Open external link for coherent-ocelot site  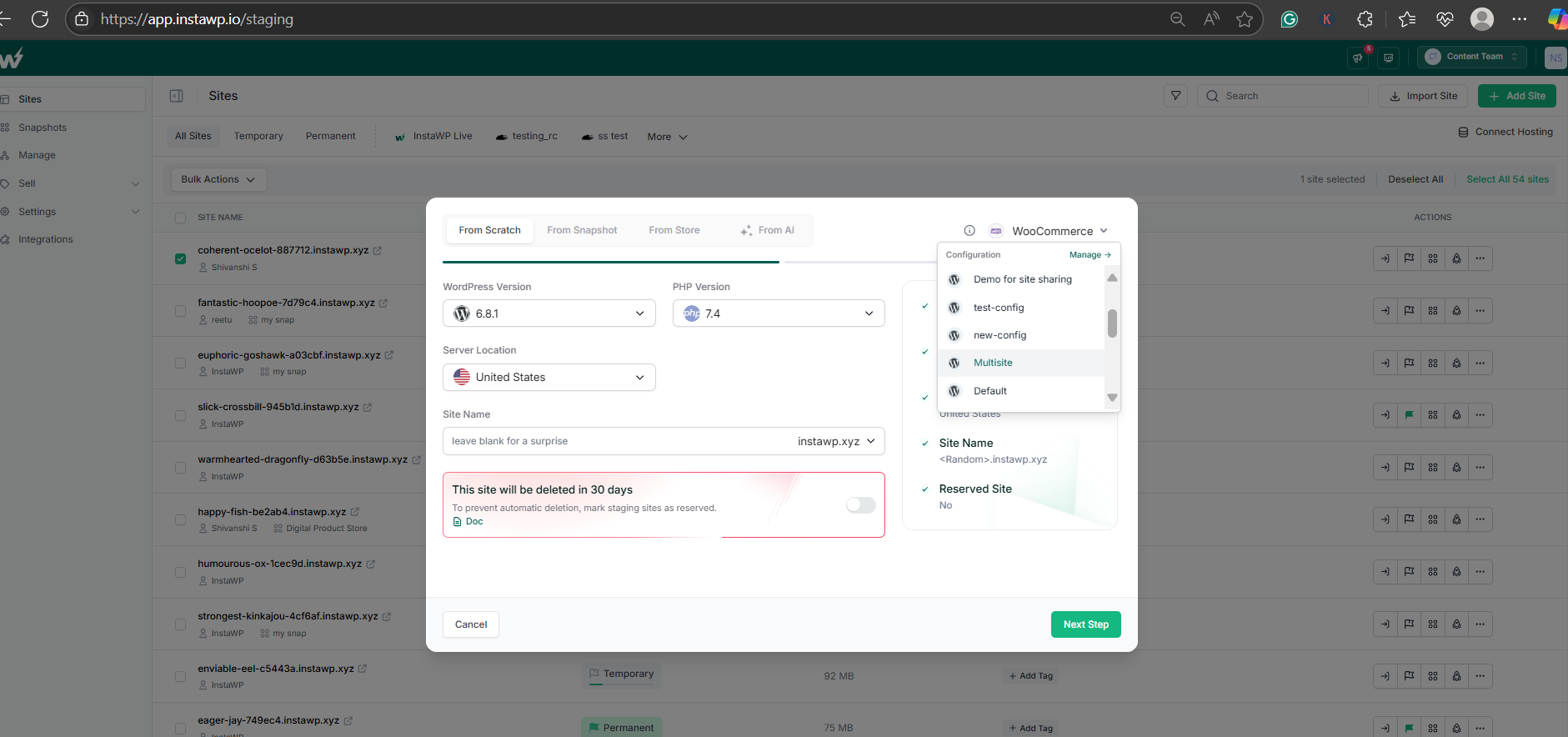pos(378,250)
